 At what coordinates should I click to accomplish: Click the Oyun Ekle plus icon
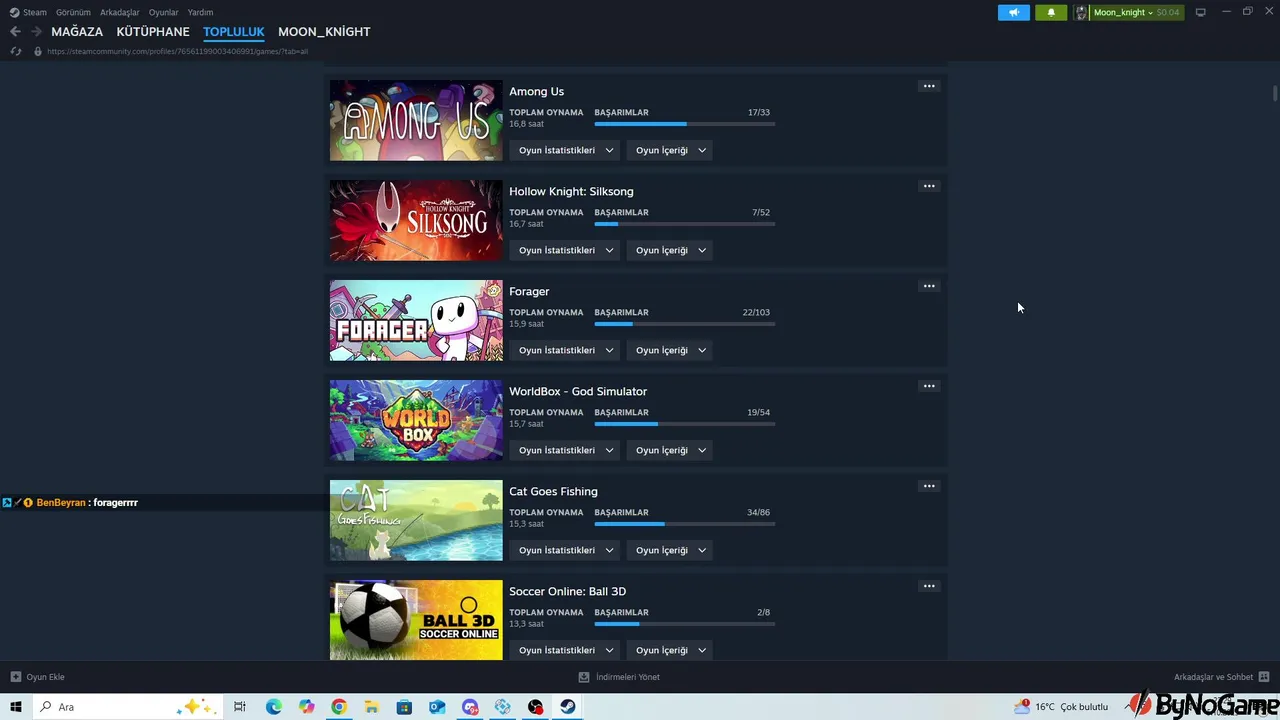coord(15,677)
